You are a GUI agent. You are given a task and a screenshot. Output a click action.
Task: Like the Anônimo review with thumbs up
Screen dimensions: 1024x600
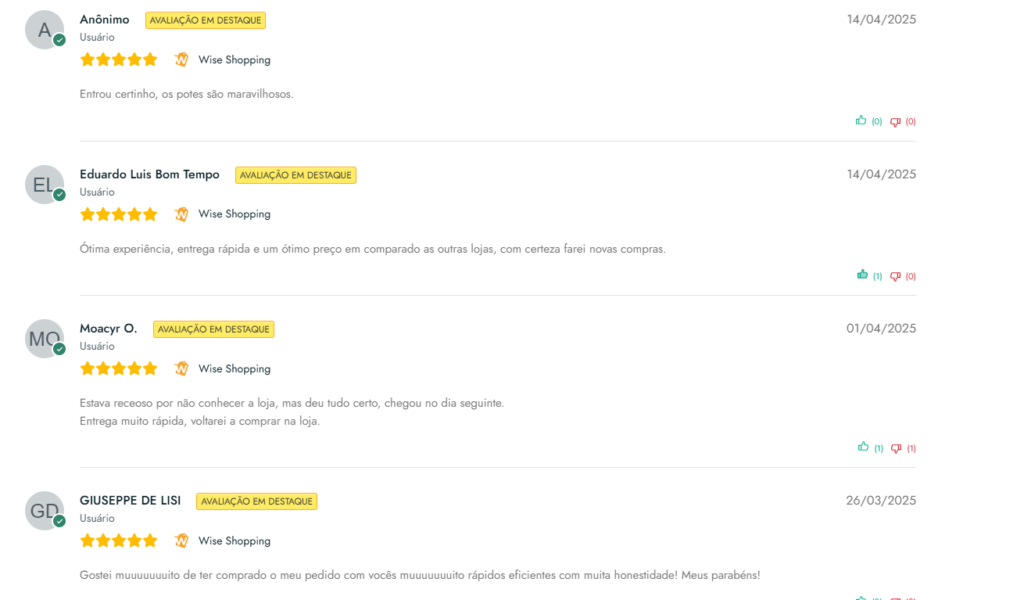[x=861, y=120]
